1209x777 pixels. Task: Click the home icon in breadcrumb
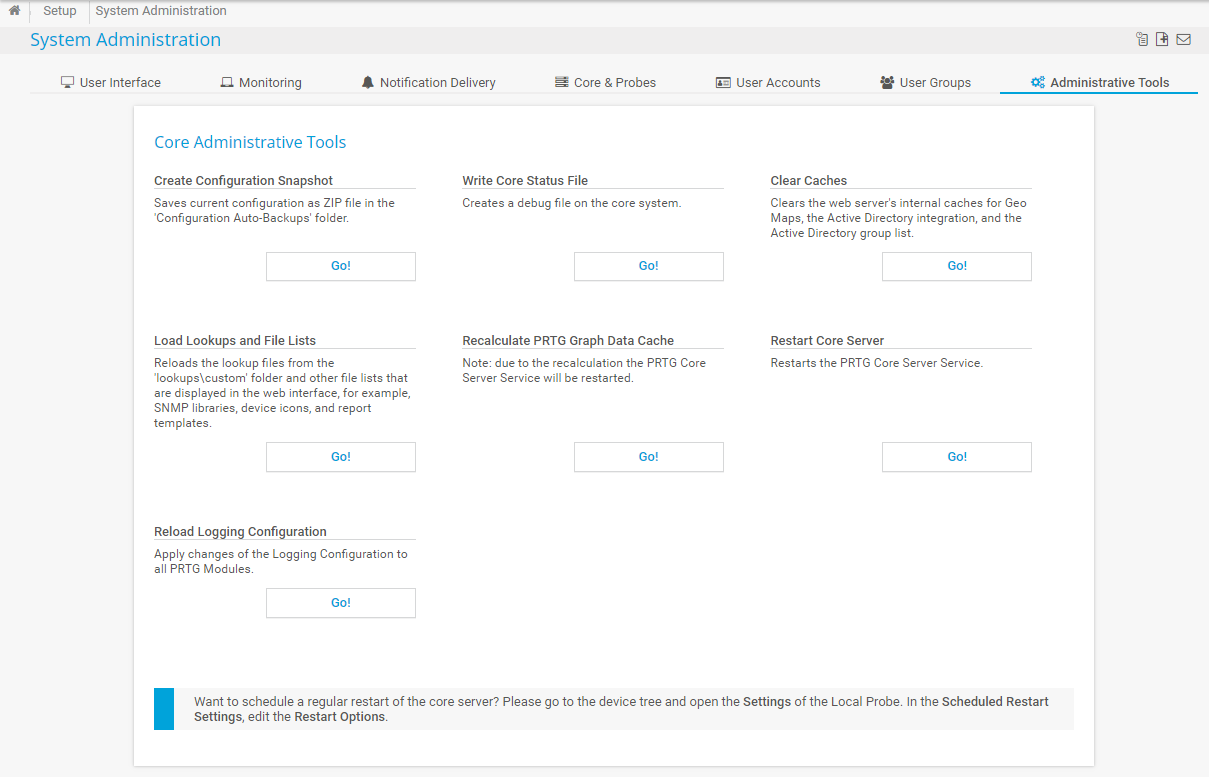pos(14,11)
